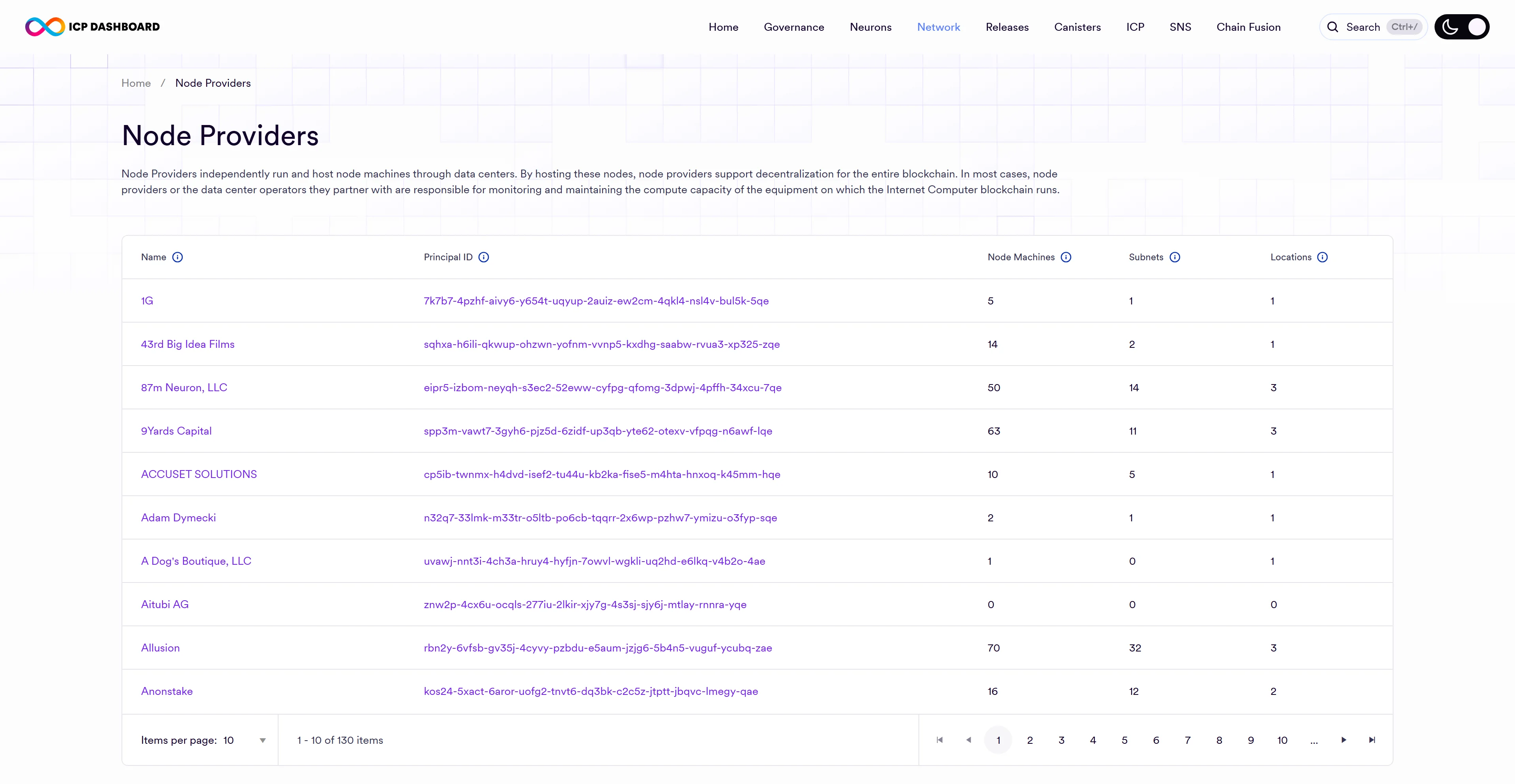
Task: Open the Governance menu
Action: click(794, 27)
